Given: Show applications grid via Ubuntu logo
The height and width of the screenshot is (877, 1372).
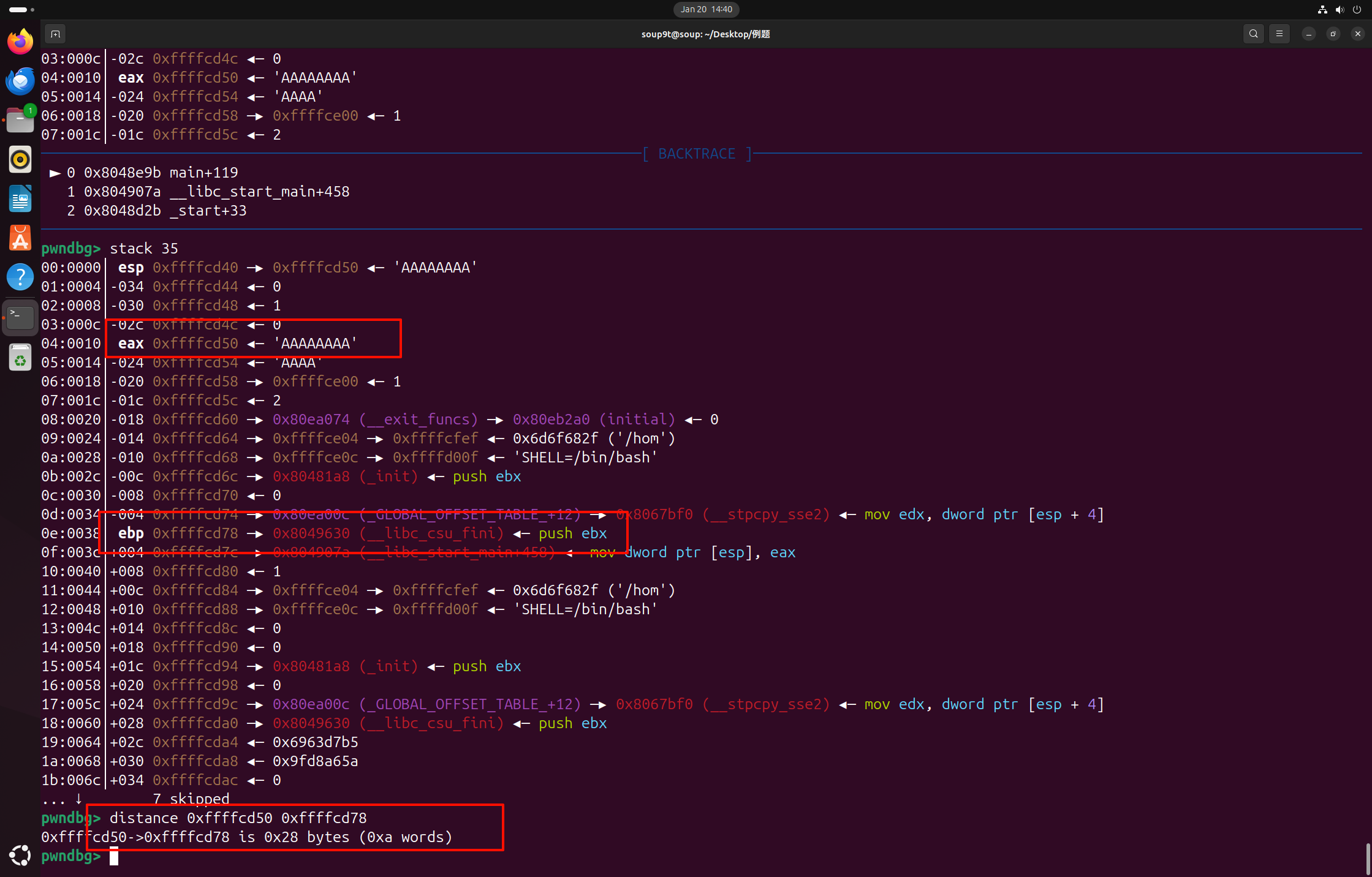Looking at the screenshot, I should [x=20, y=856].
